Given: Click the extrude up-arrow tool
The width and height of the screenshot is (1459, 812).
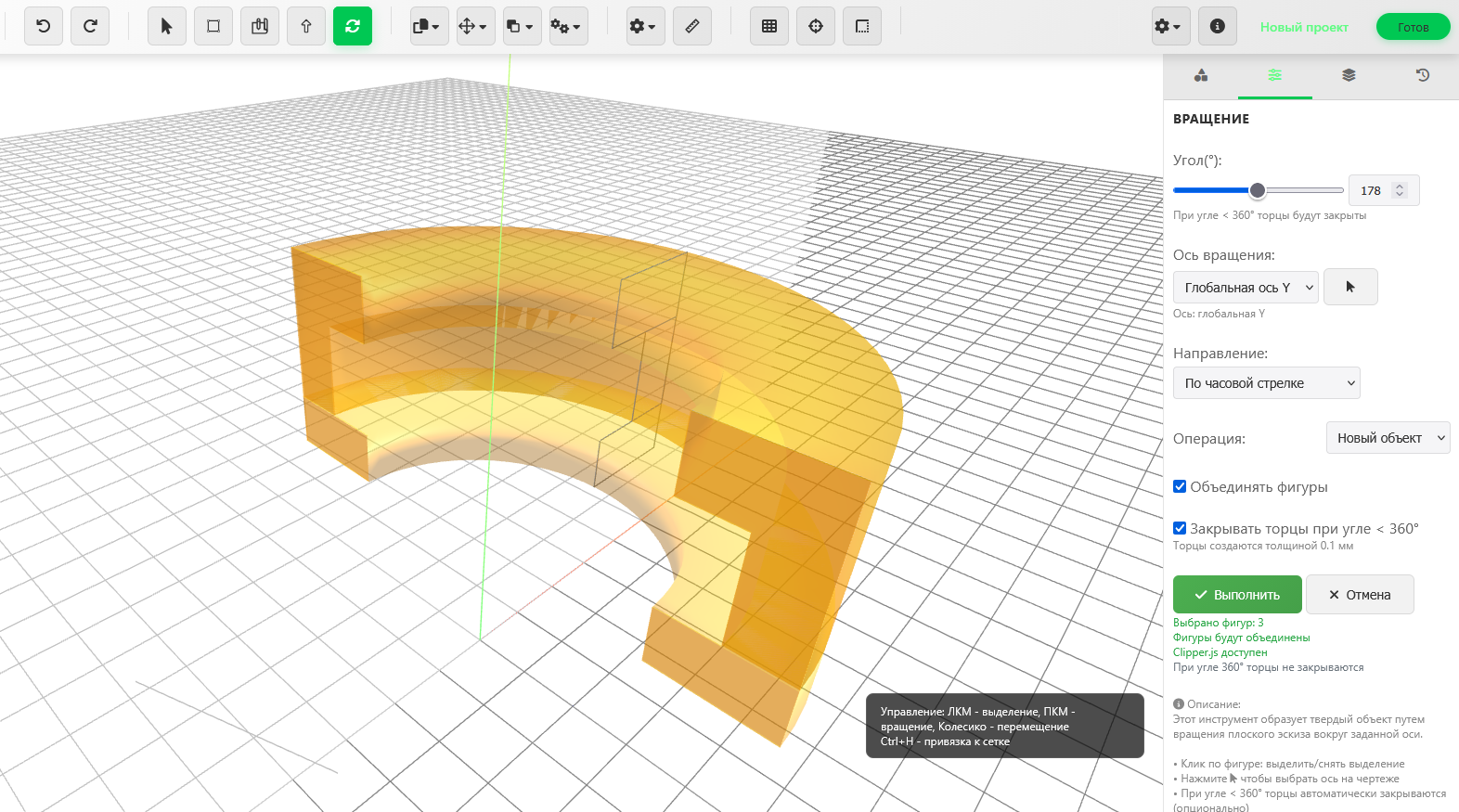Looking at the screenshot, I should (x=306, y=26).
